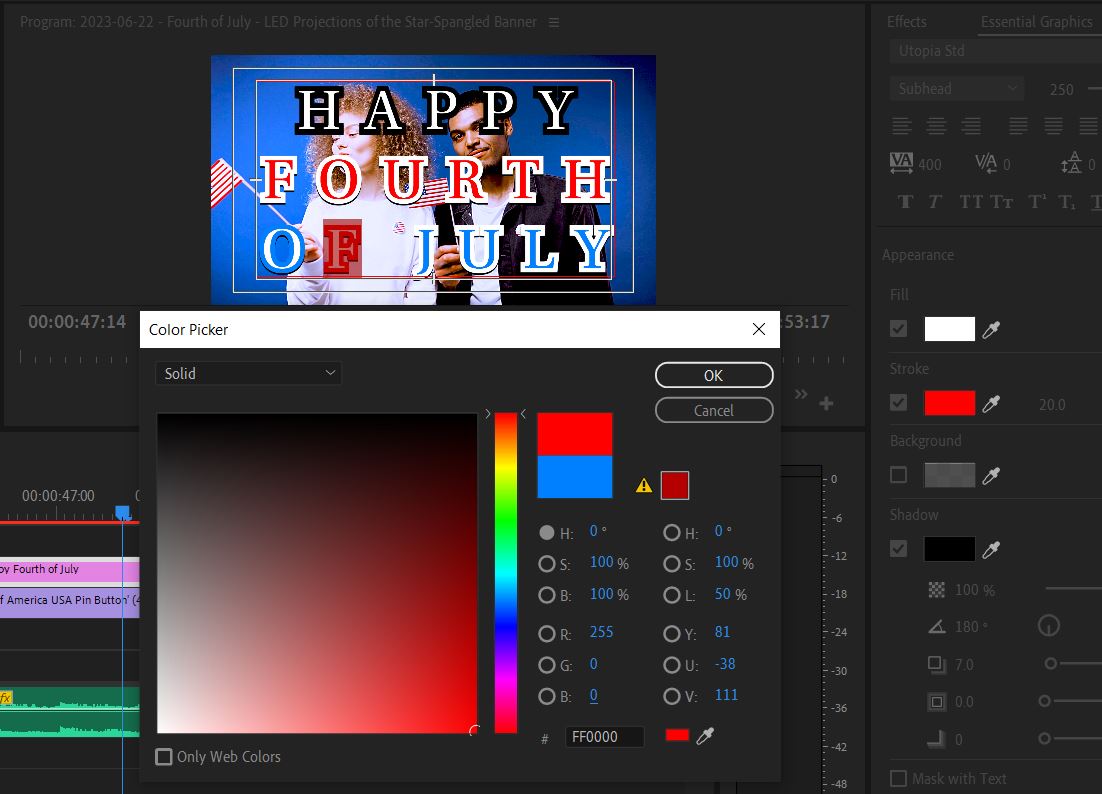Click the right align text icon
Viewport: 1102px width, 794px height.
click(x=971, y=126)
